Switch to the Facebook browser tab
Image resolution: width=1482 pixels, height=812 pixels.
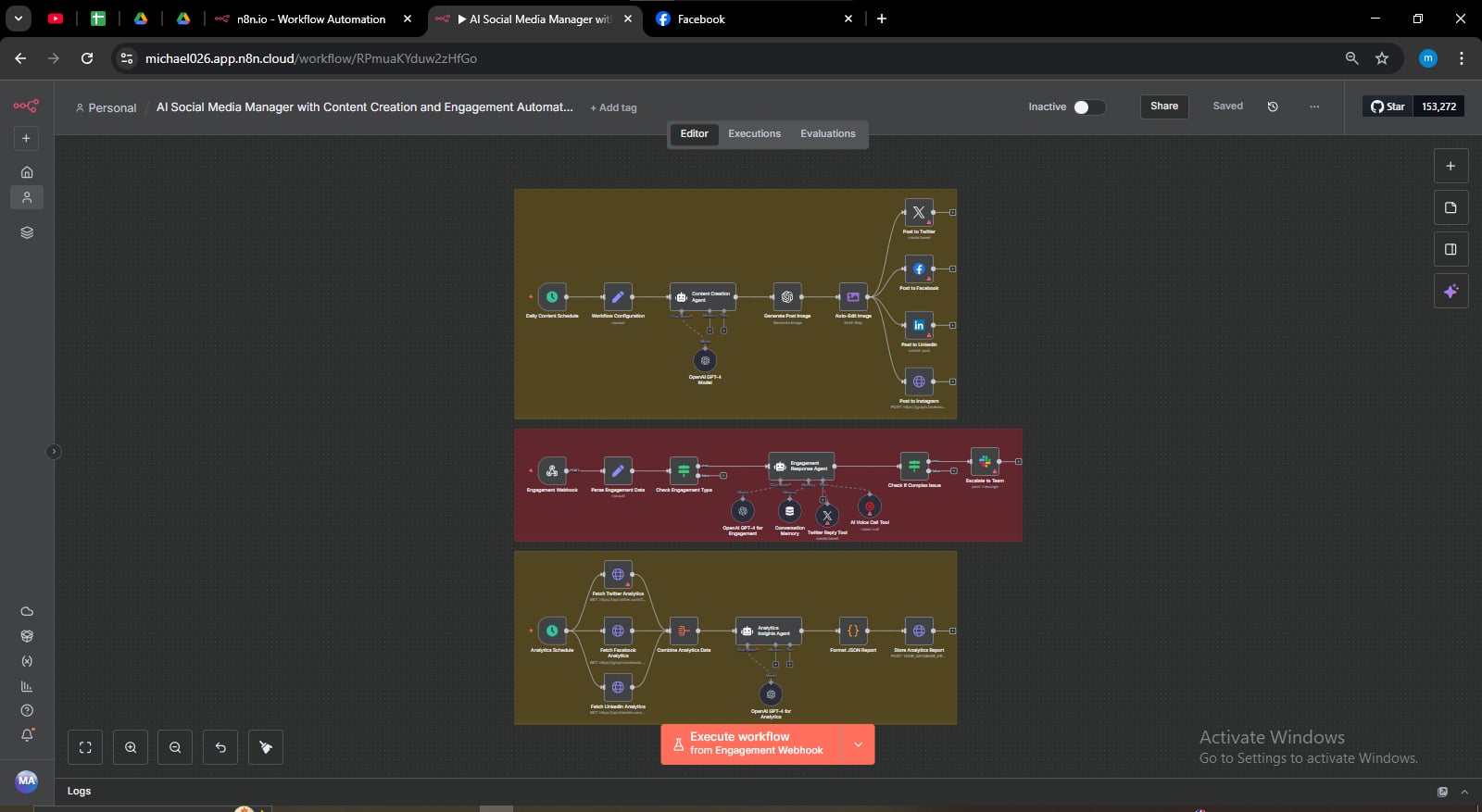click(755, 19)
